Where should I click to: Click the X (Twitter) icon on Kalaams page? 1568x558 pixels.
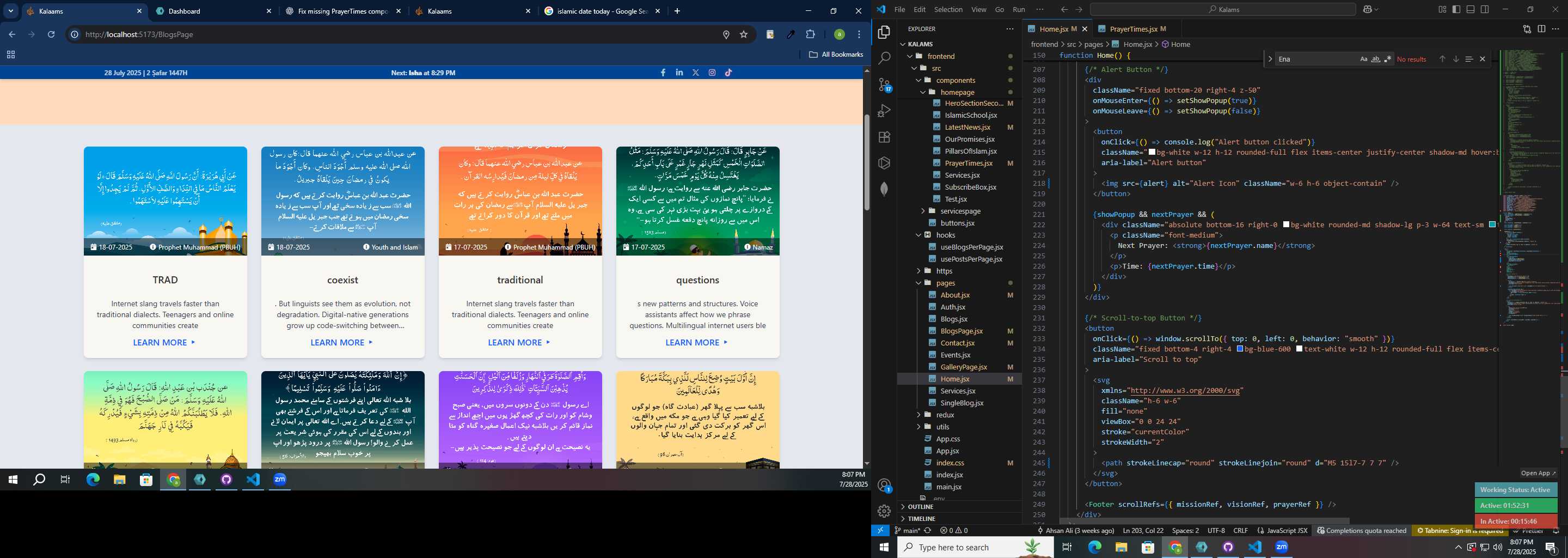point(696,72)
